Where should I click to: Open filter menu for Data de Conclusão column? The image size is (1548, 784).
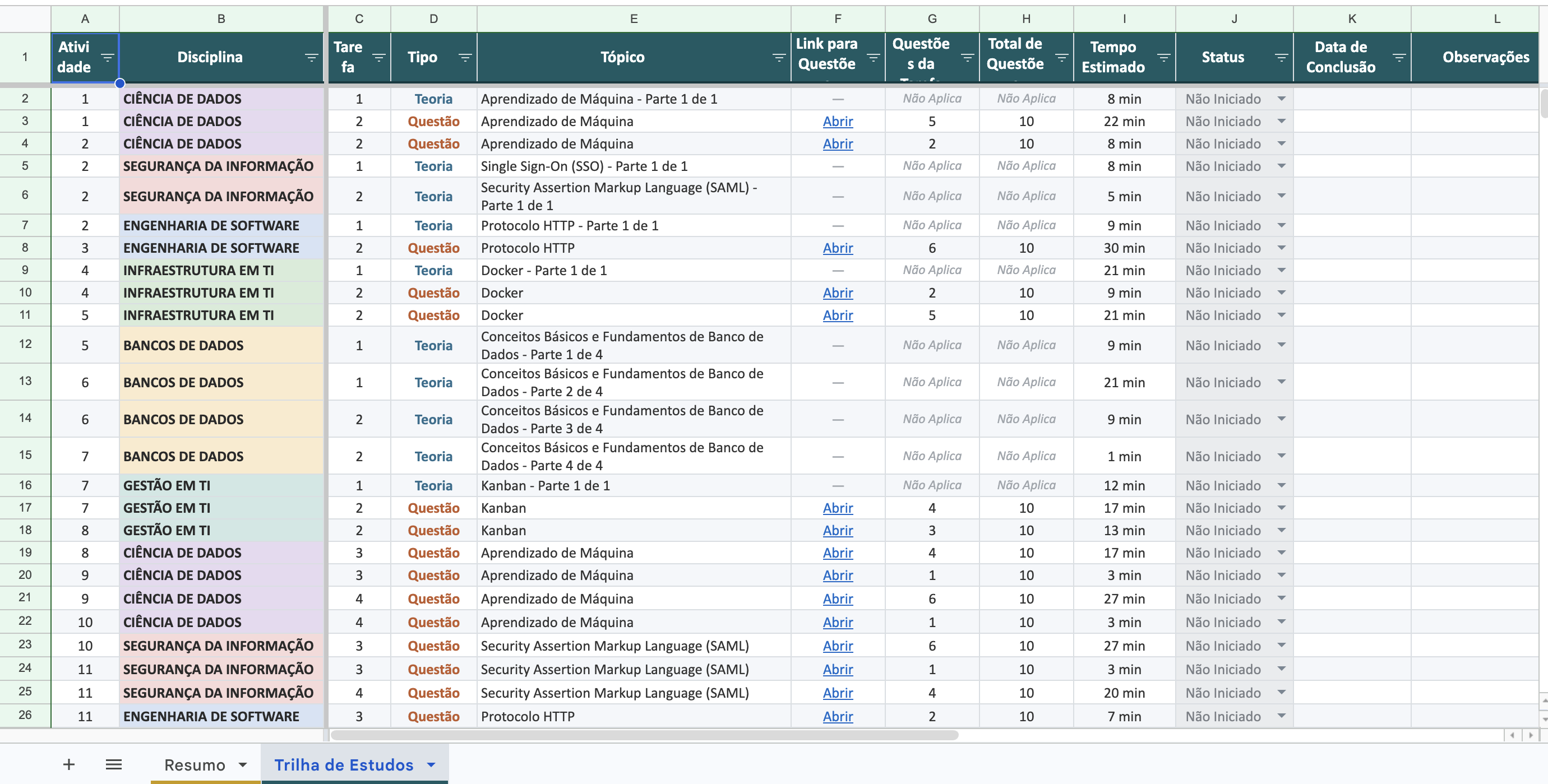(1399, 58)
